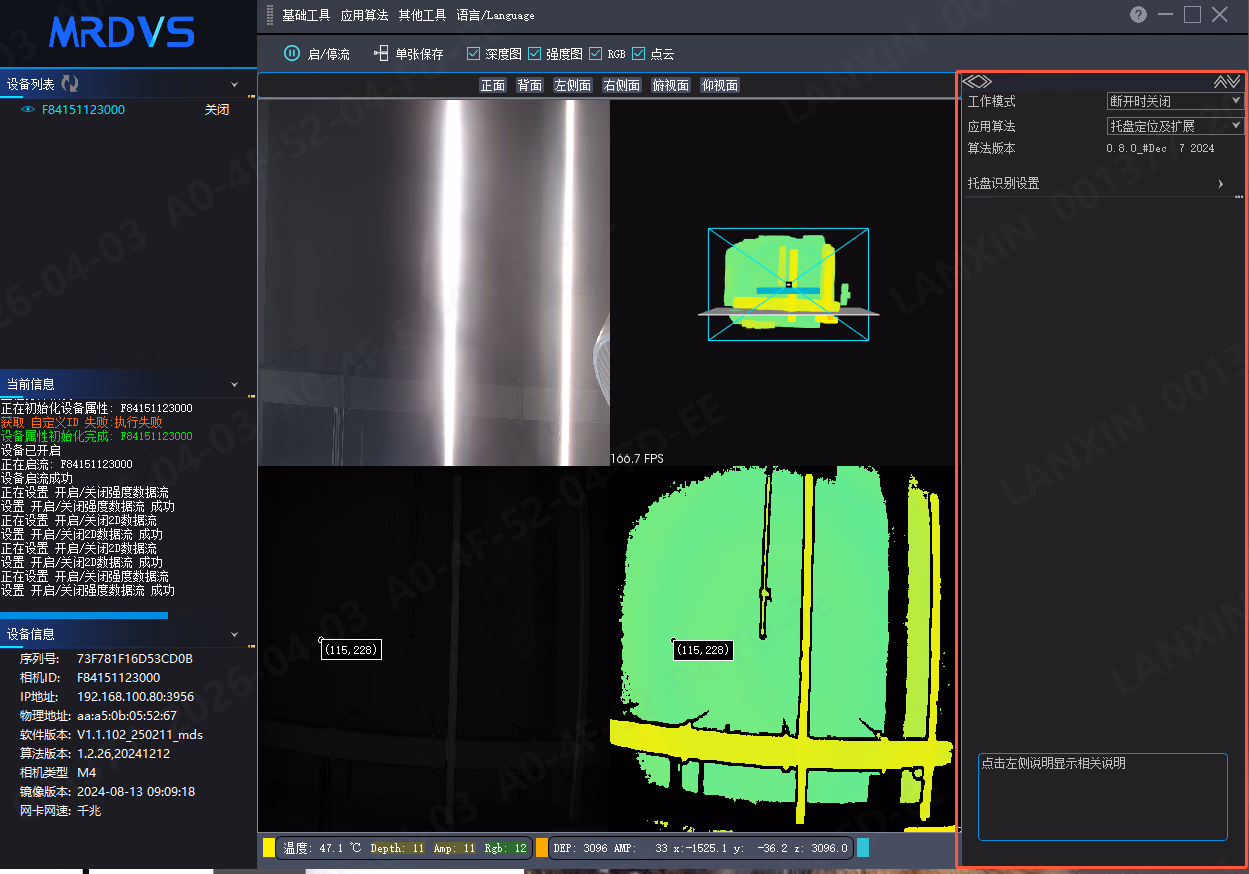Click the colored depth map view

783,649
